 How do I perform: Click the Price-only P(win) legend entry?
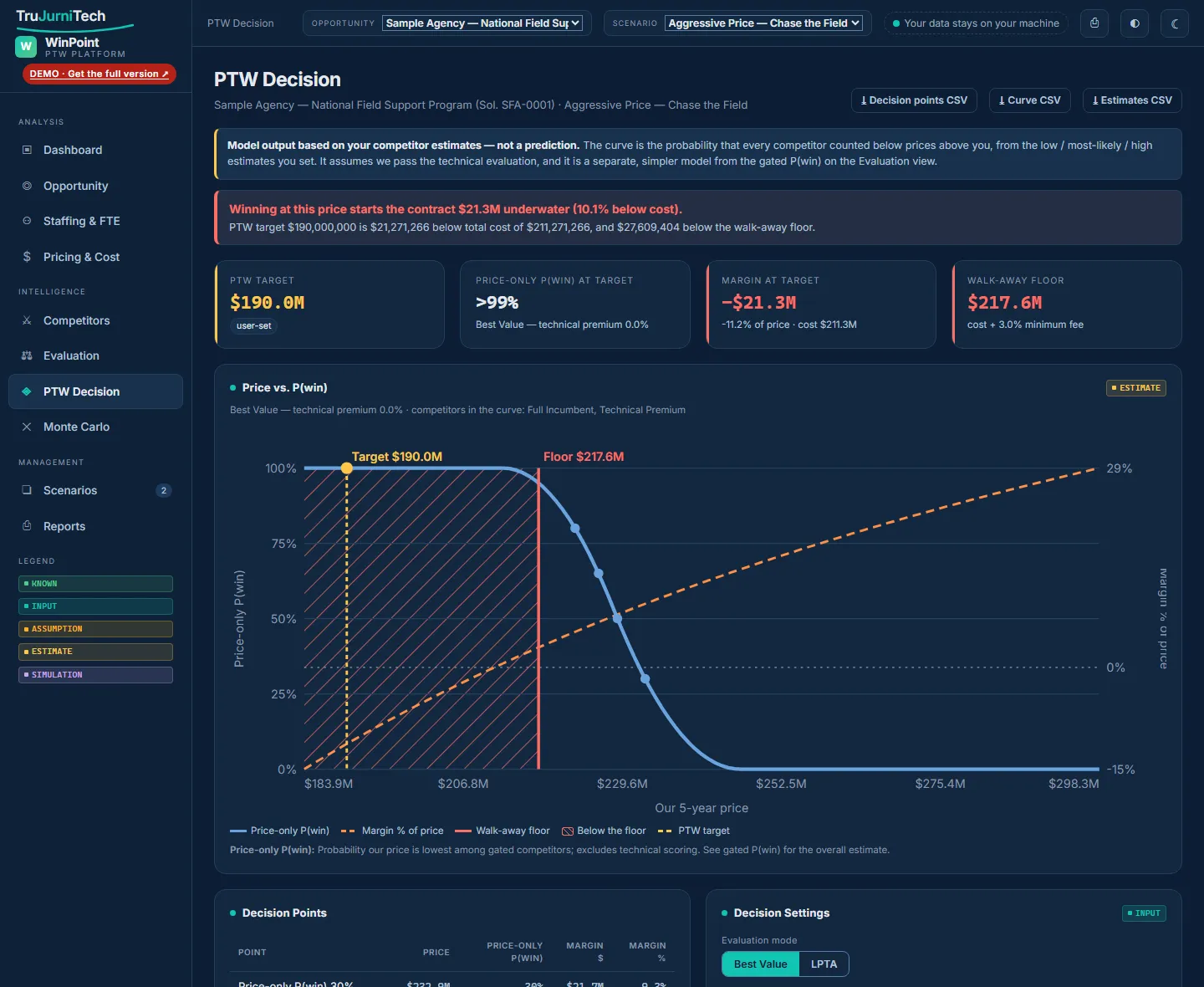[279, 831]
